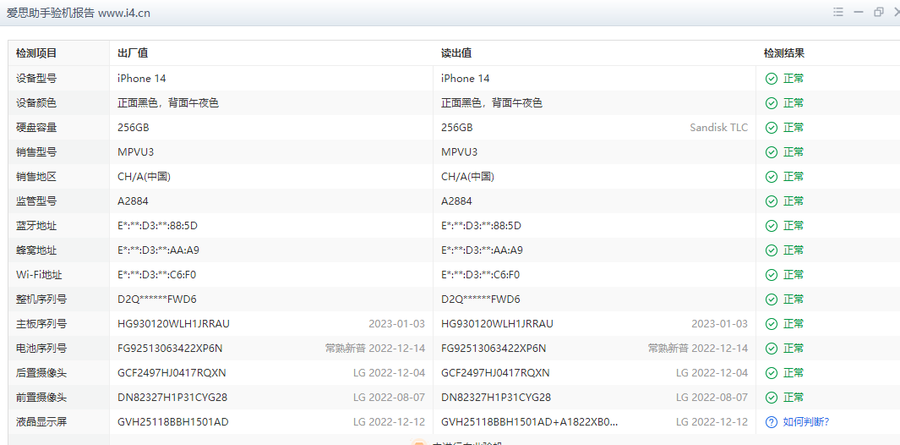The image size is (900, 445).
Task: Select the 电池序列号 row label
Action: (41, 349)
